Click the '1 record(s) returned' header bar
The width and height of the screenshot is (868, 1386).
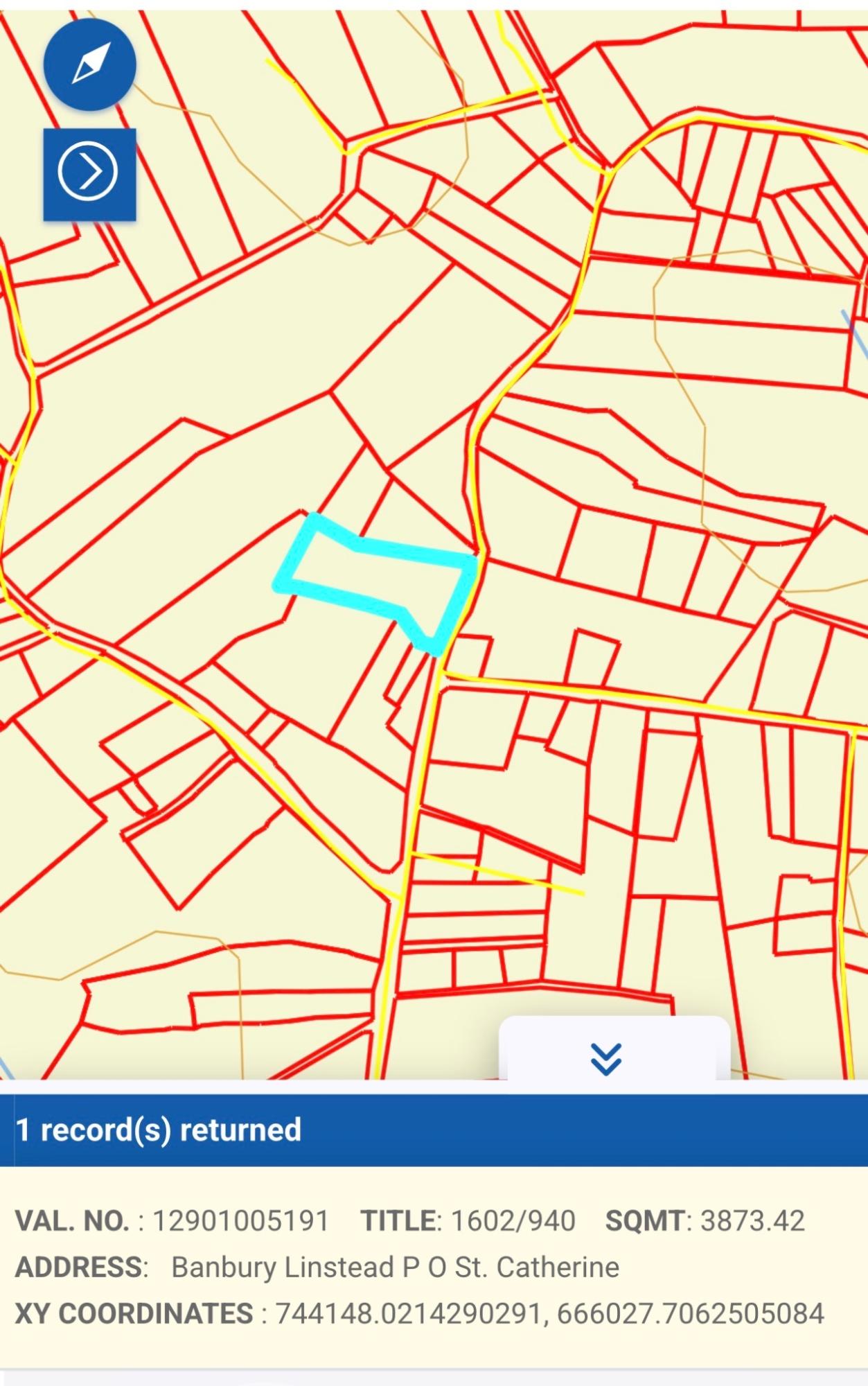pos(434,1130)
